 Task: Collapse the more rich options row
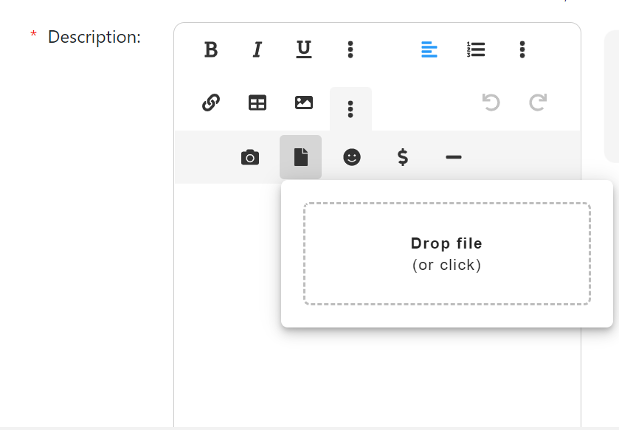click(x=350, y=109)
